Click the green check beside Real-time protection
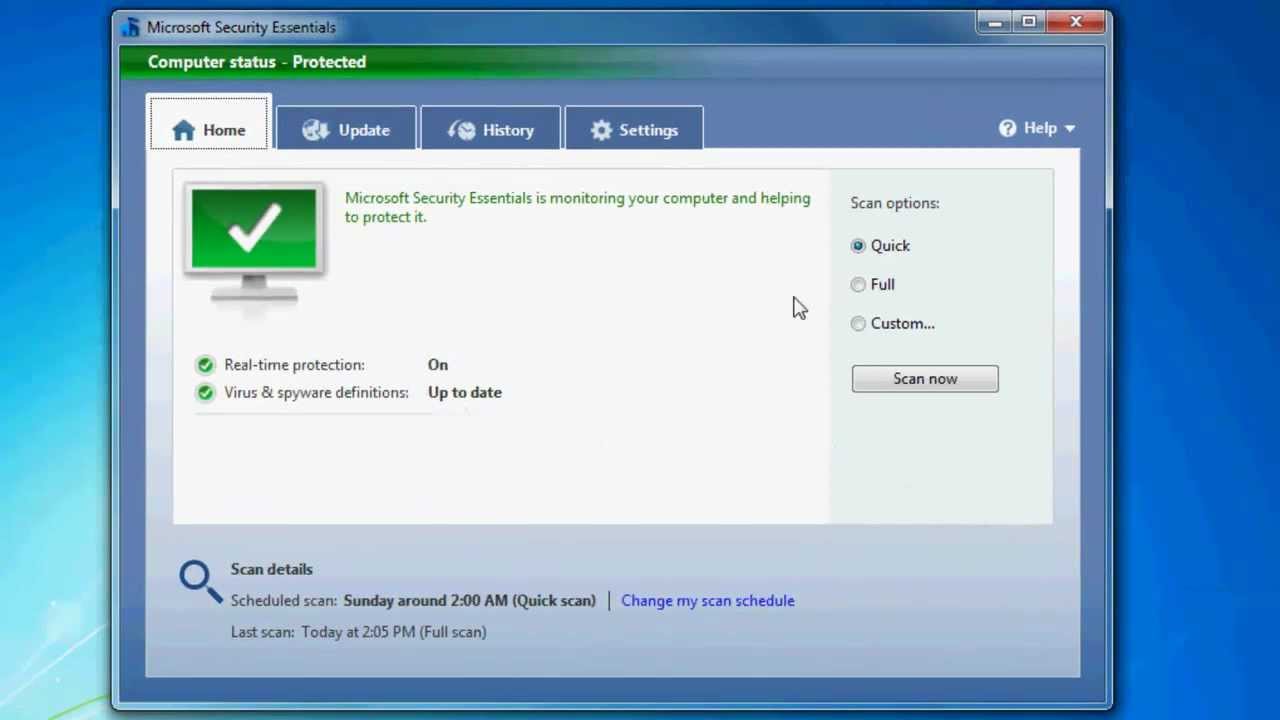 (205, 365)
